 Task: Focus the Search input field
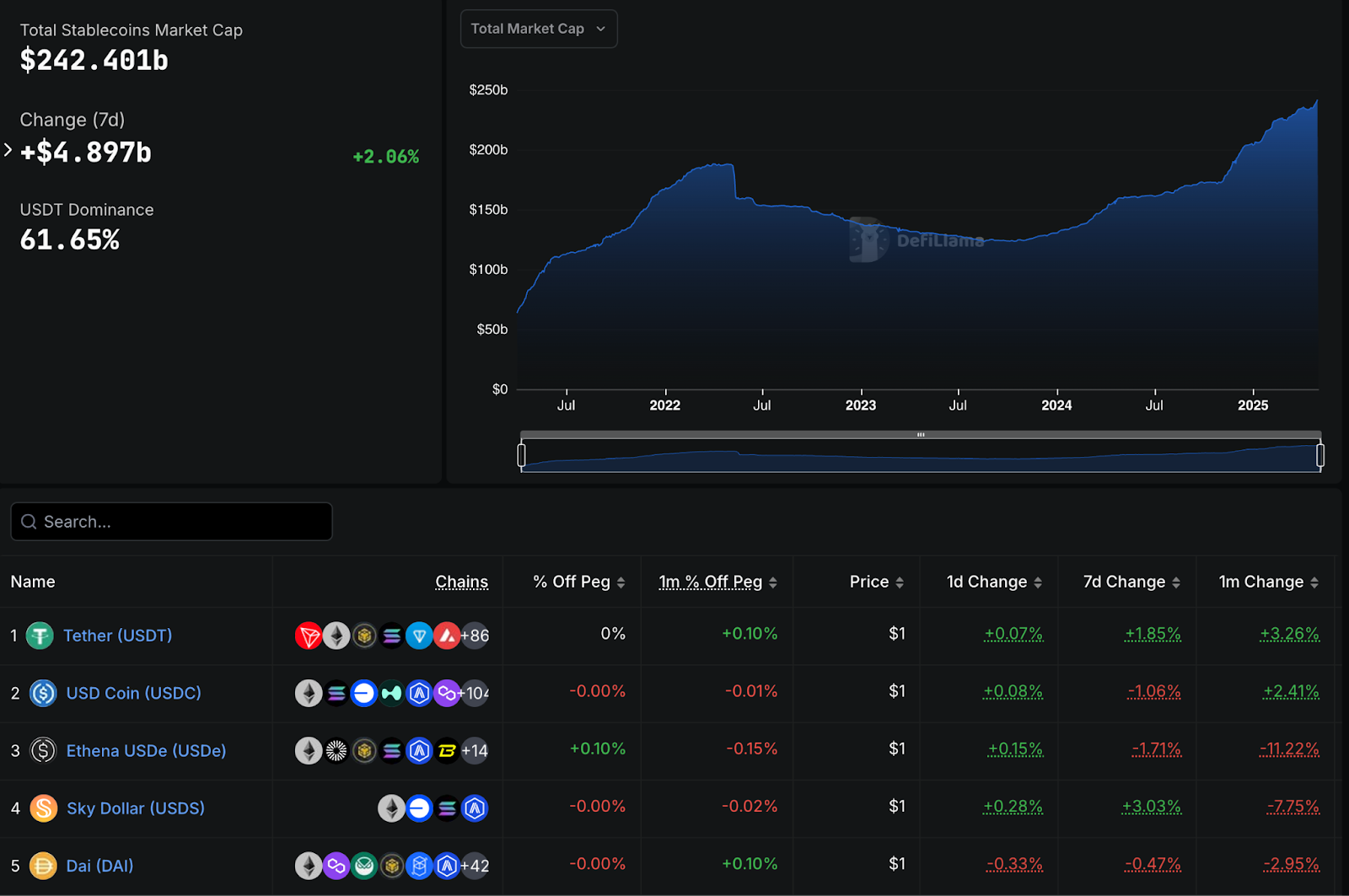[171, 522]
